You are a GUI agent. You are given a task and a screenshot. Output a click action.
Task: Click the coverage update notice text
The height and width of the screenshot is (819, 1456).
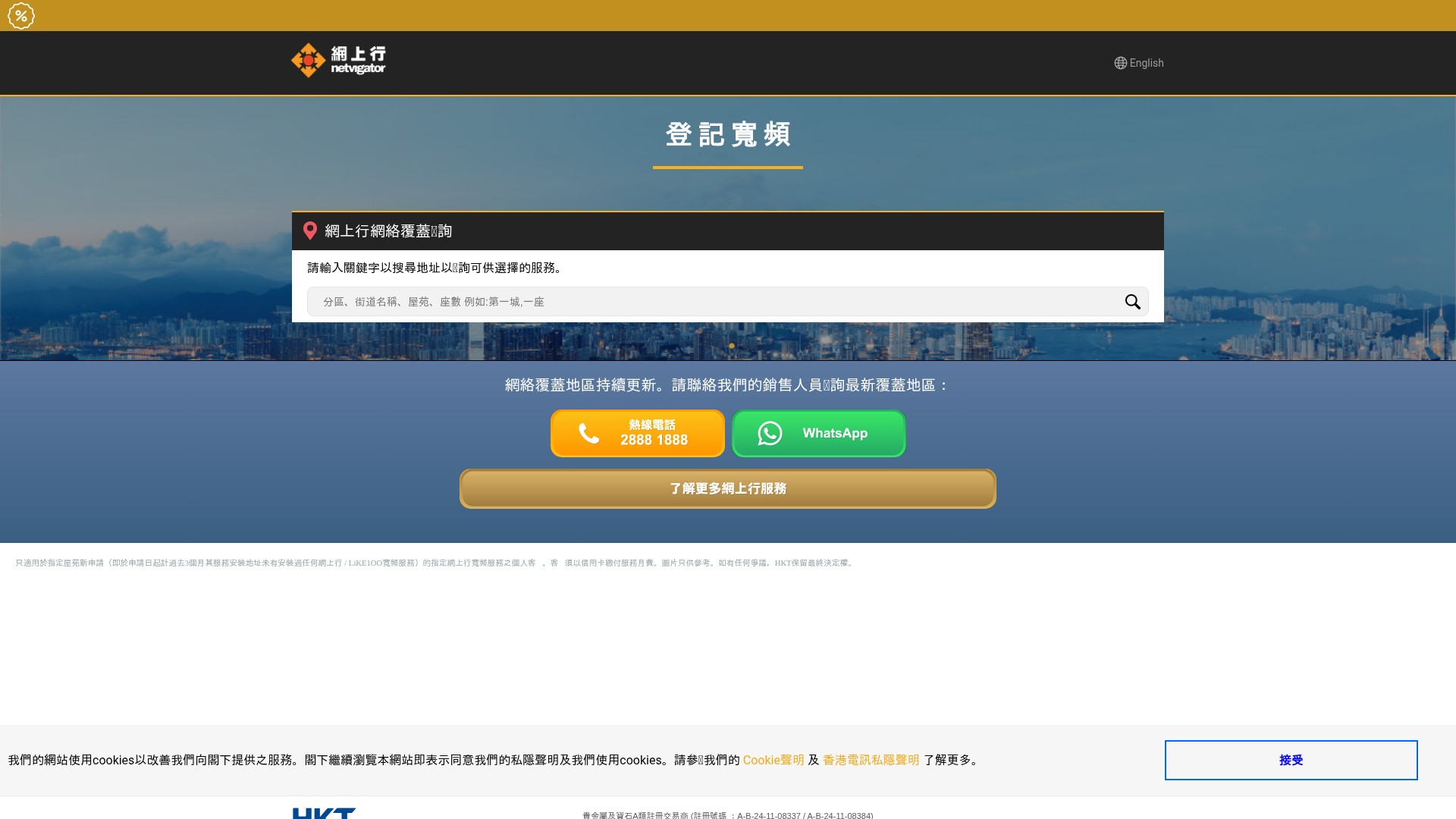[728, 385]
